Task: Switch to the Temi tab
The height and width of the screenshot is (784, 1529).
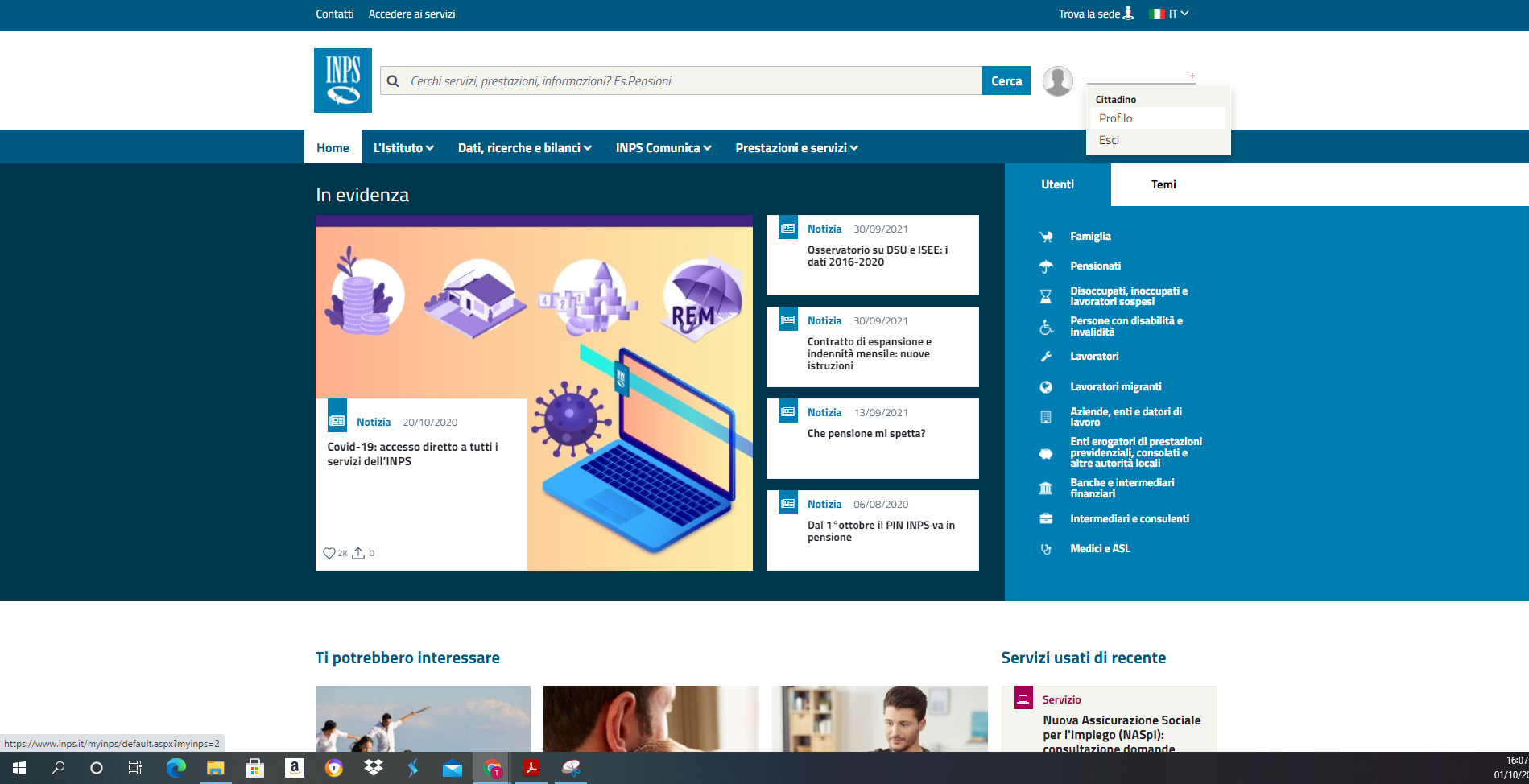Action: tap(1163, 184)
